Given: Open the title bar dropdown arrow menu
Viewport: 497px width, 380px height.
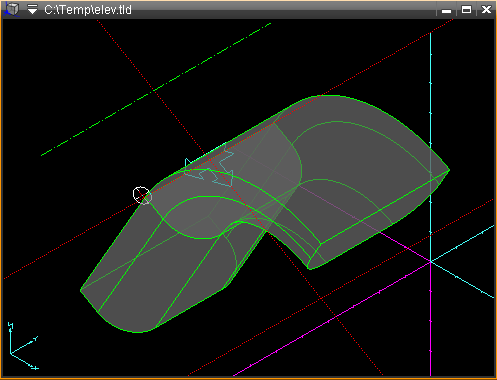Looking at the screenshot, I should (32, 10).
